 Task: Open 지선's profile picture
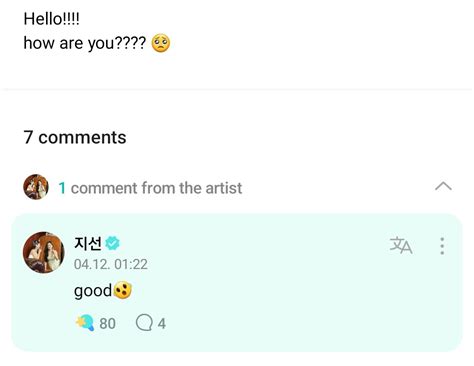[x=43, y=252]
